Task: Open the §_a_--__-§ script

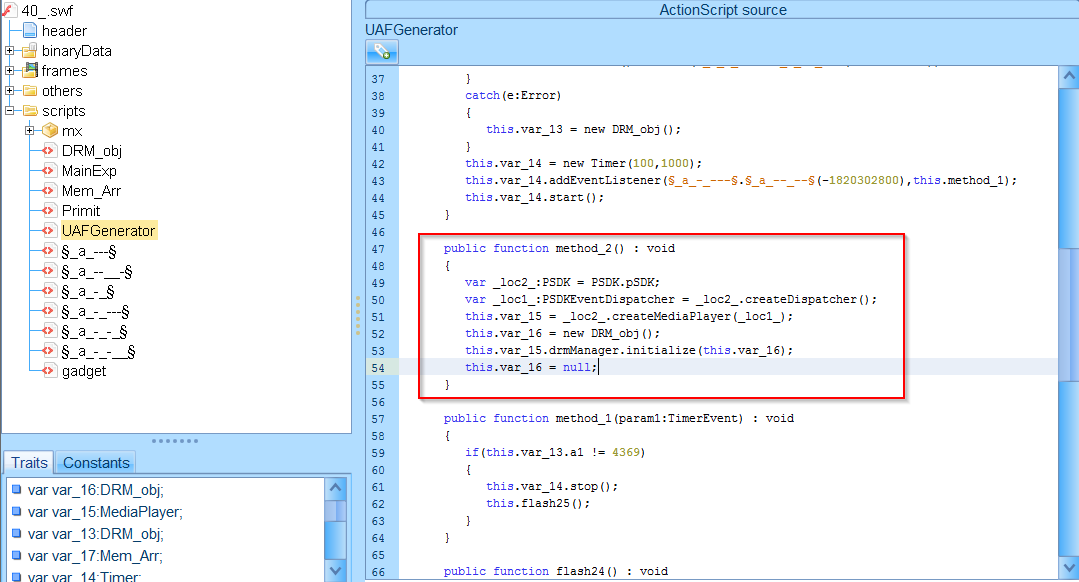Action: [x=96, y=272]
